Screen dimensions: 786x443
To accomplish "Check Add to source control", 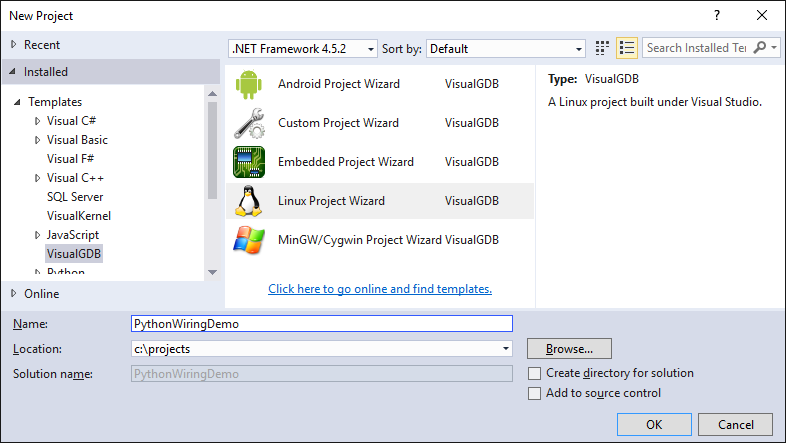I will pyautogui.click(x=536, y=393).
